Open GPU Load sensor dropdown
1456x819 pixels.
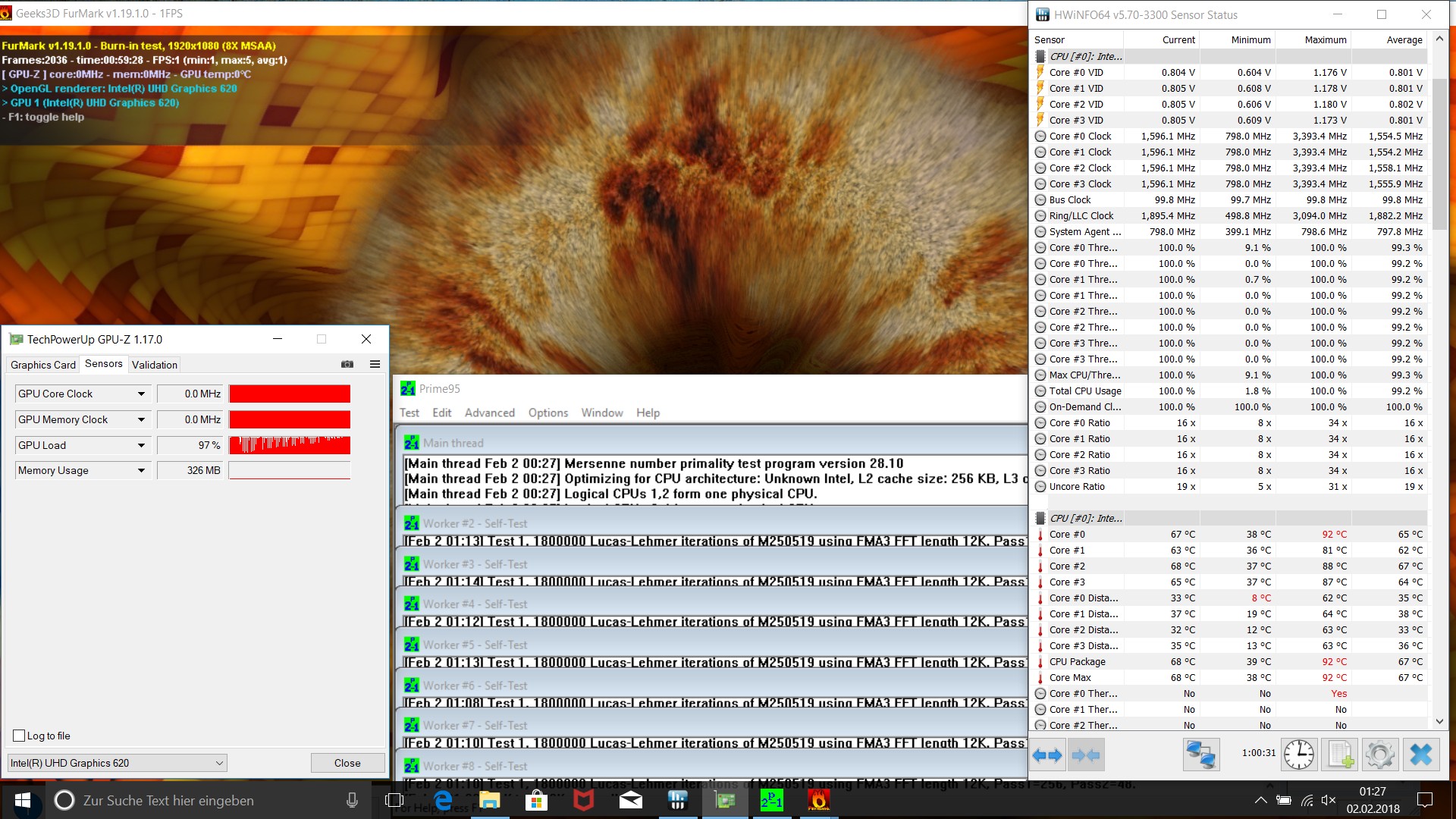[141, 445]
